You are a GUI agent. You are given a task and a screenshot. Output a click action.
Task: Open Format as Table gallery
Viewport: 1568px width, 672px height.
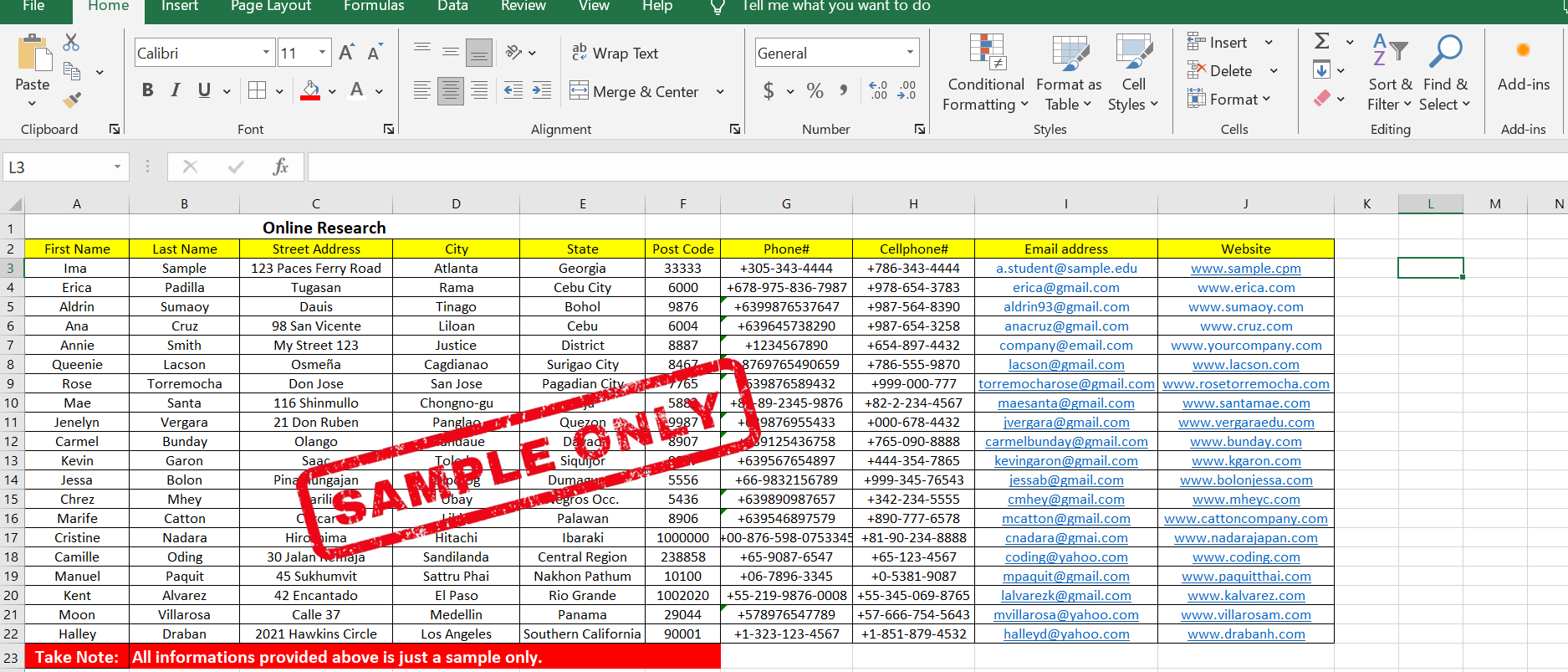pos(1069,74)
